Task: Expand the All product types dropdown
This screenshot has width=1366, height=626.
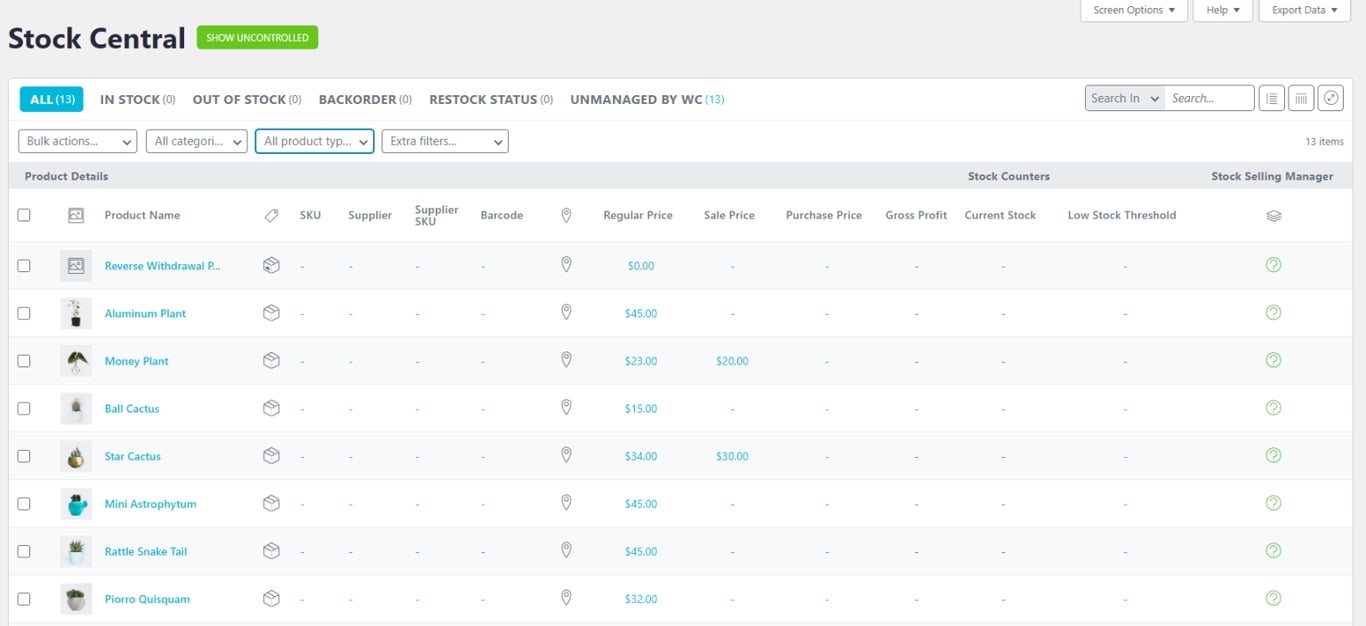Action: (x=314, y=142)
